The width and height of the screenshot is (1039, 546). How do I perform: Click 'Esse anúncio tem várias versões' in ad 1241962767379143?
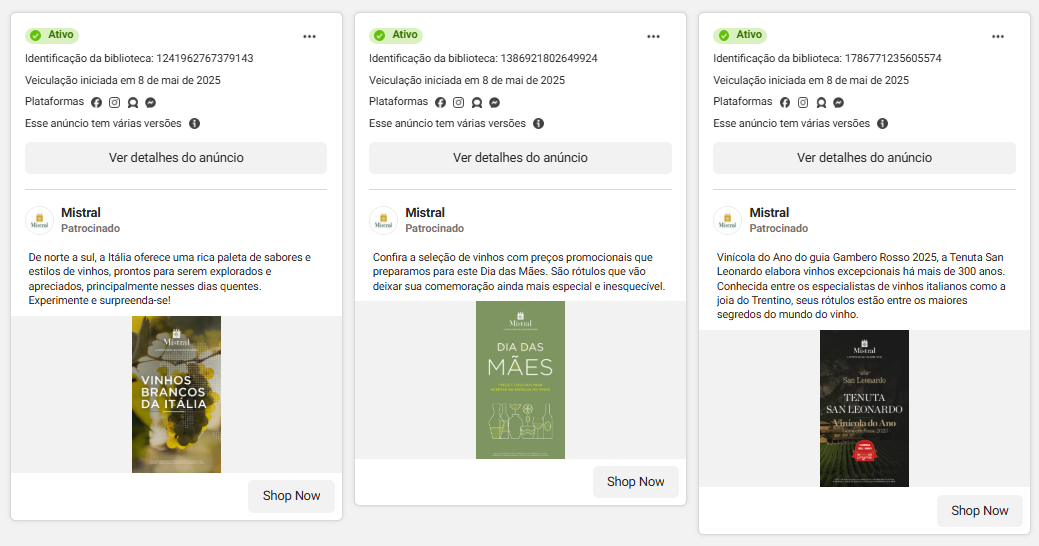[103, 123]
